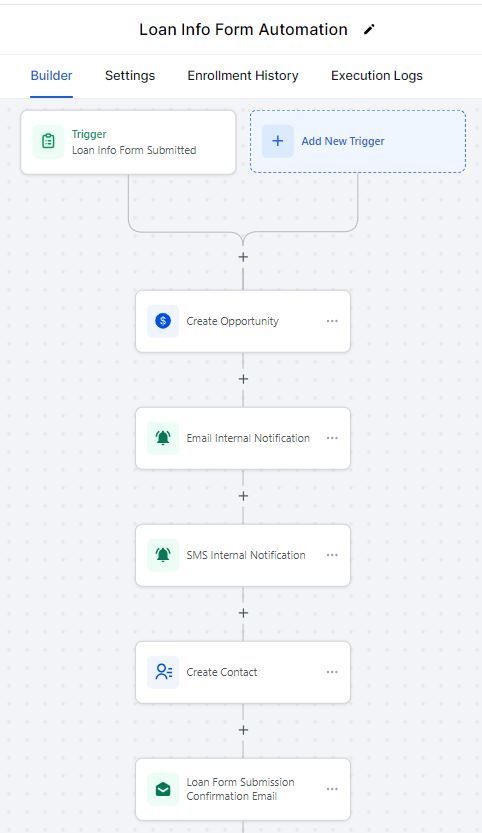Click the clipboard icon on the Trigger card
Screen dimensions: 482x833
coord(48,141)
